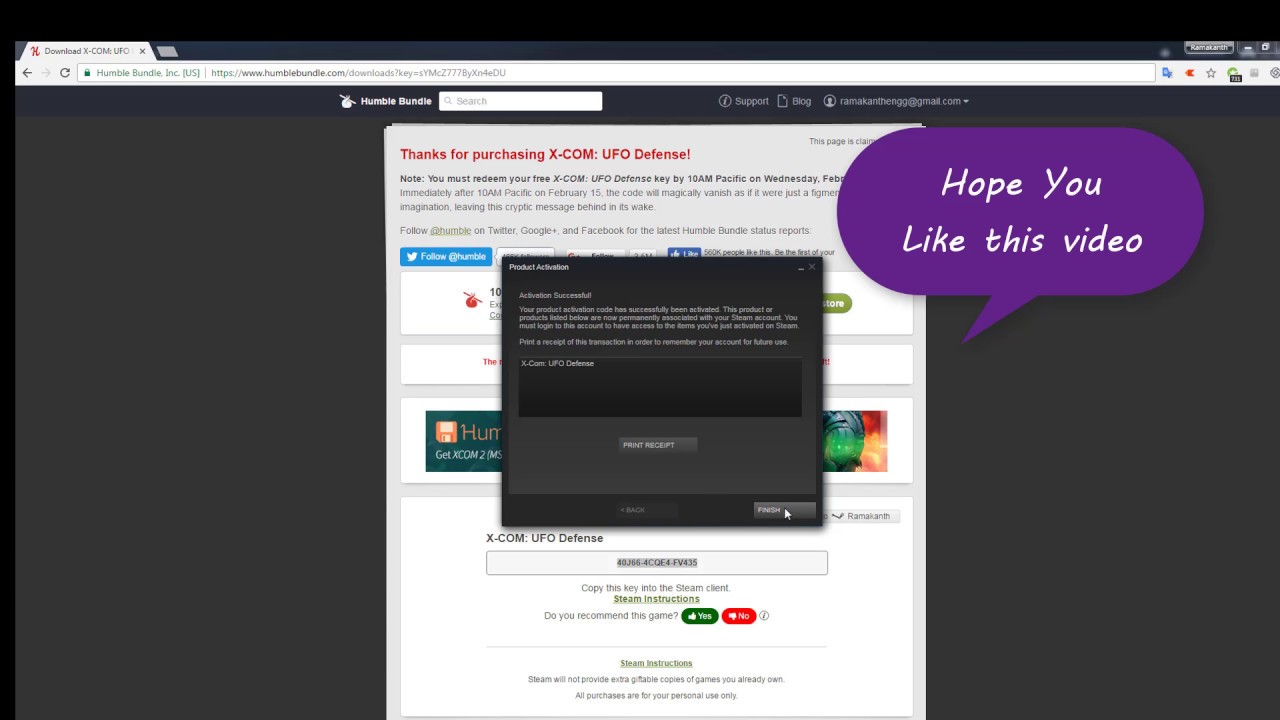Click the X-COM: UFO Defense heading
The height and width of the screenshot is (720, 1280).
point(544,538)
